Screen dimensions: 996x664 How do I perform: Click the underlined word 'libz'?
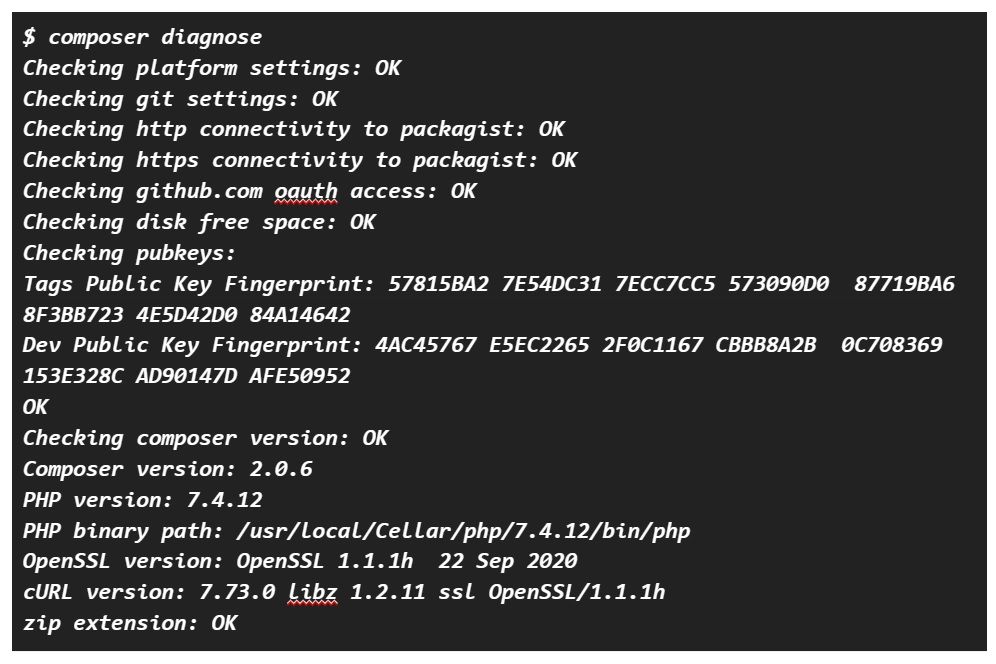(312, 592)
